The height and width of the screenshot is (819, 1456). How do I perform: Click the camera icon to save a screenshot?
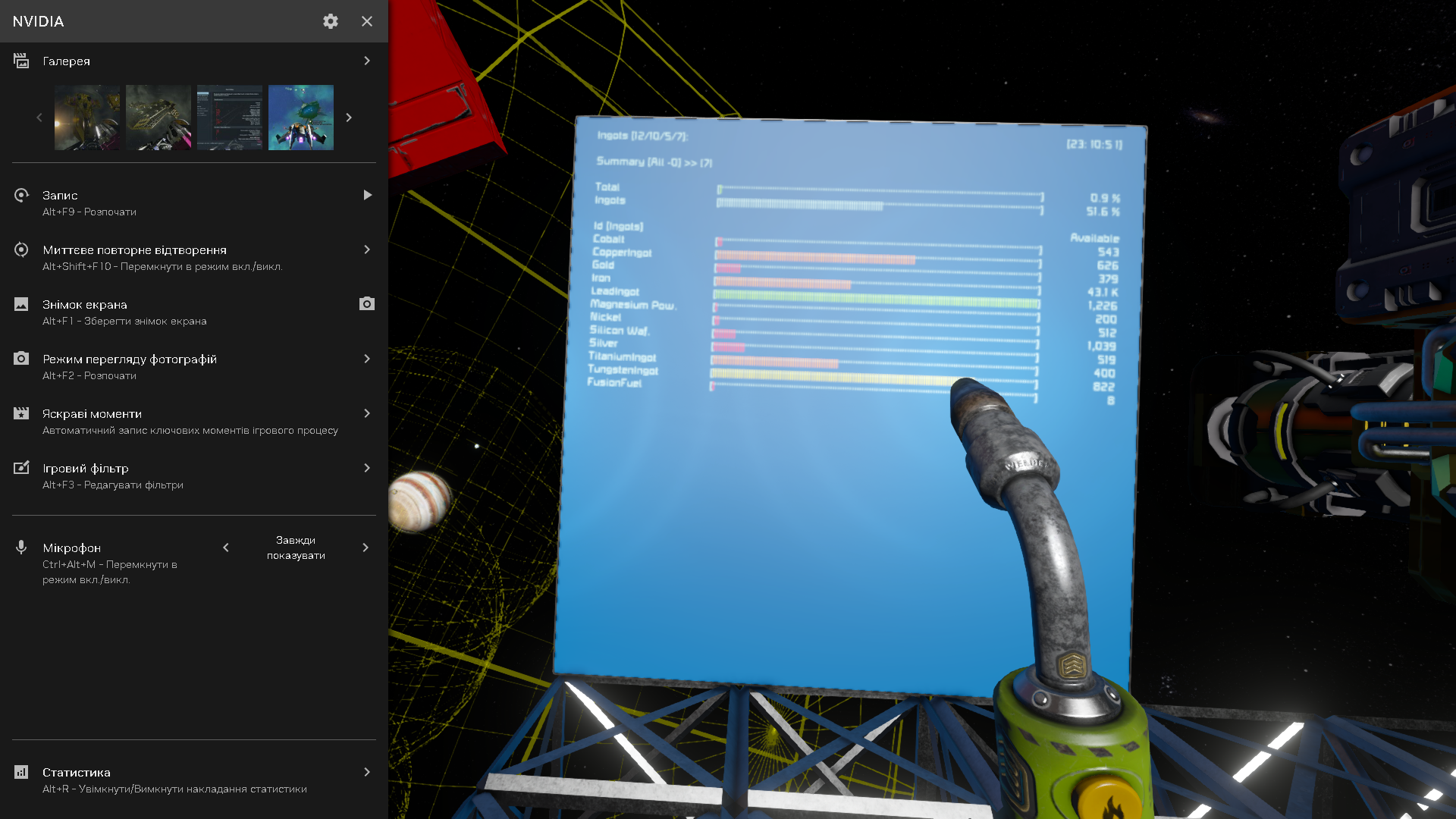[367, 304]
